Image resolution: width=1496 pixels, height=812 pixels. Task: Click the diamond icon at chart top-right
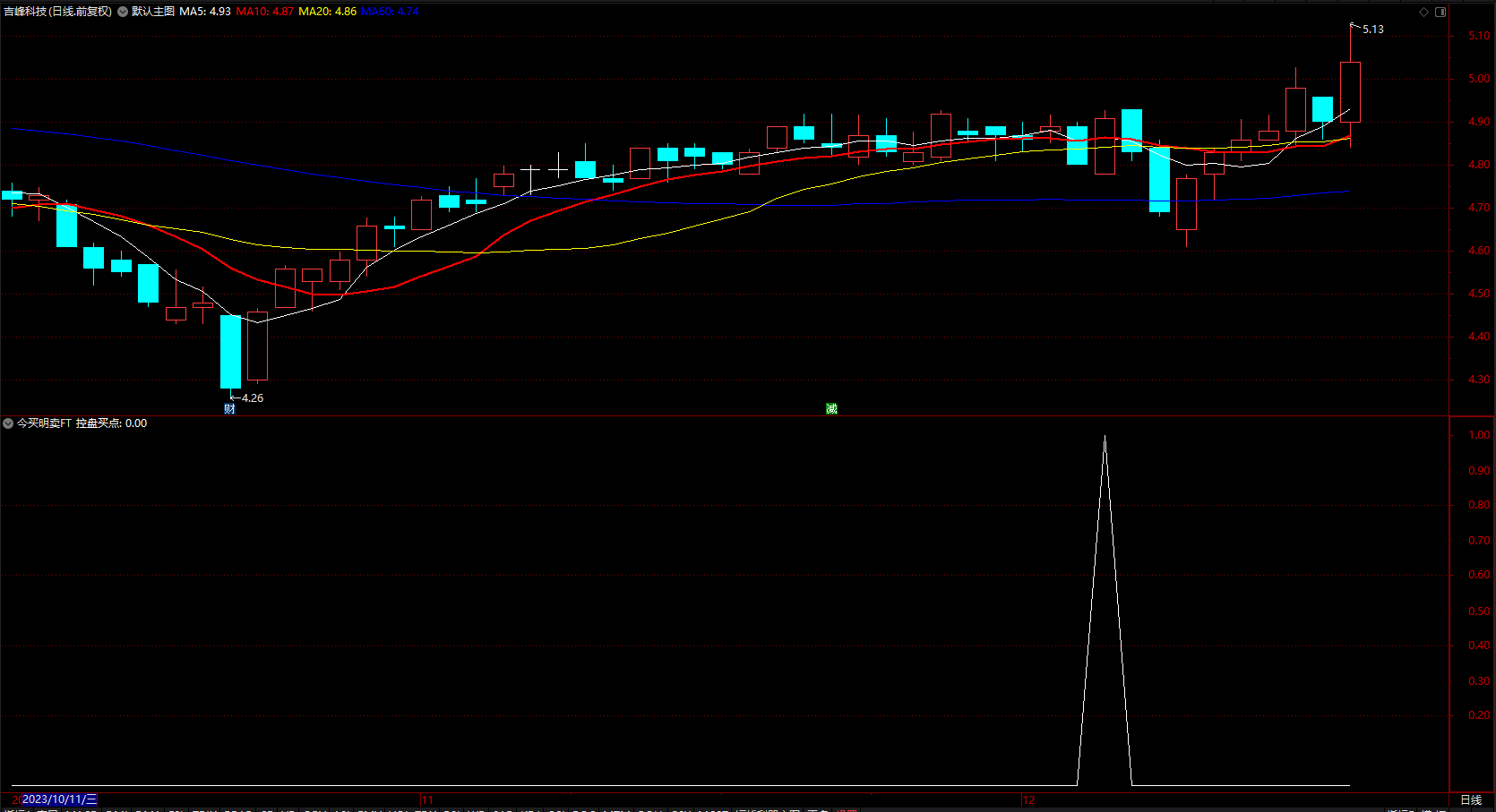[x=1423, y=12]
